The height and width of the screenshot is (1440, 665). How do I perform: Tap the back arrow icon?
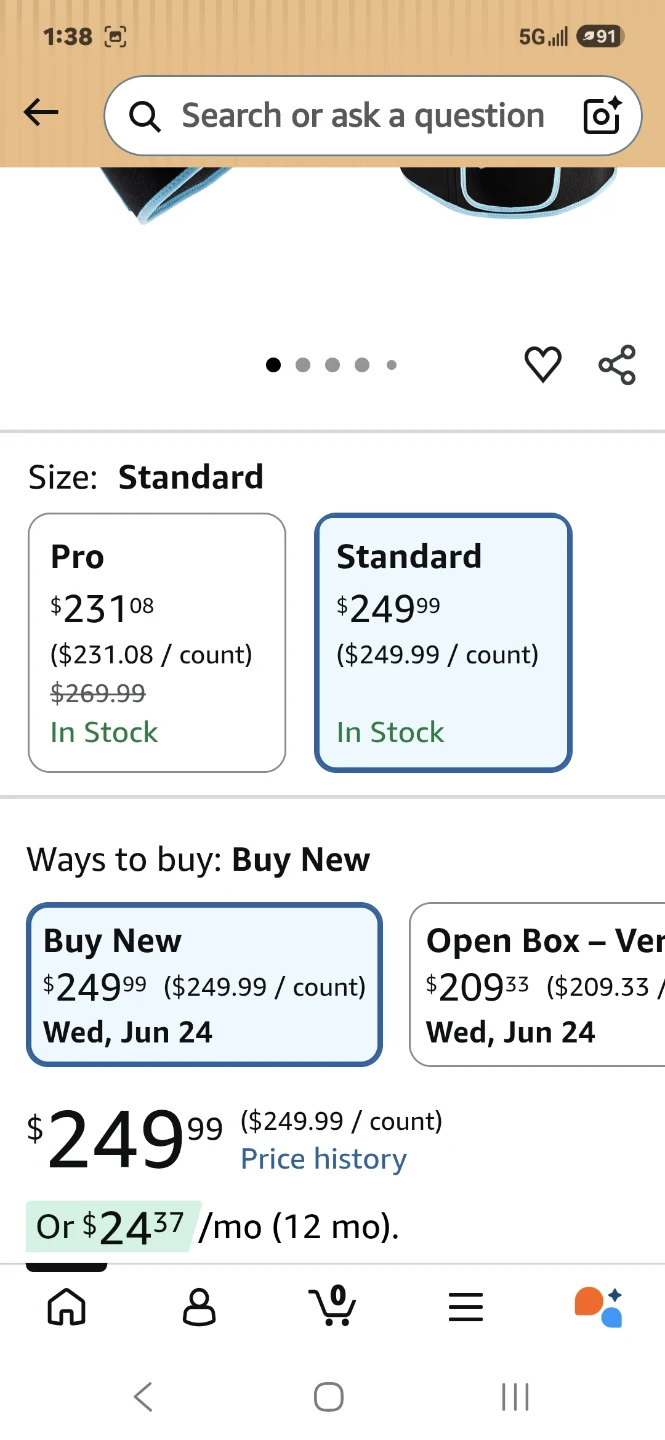(x=41, y=114)
